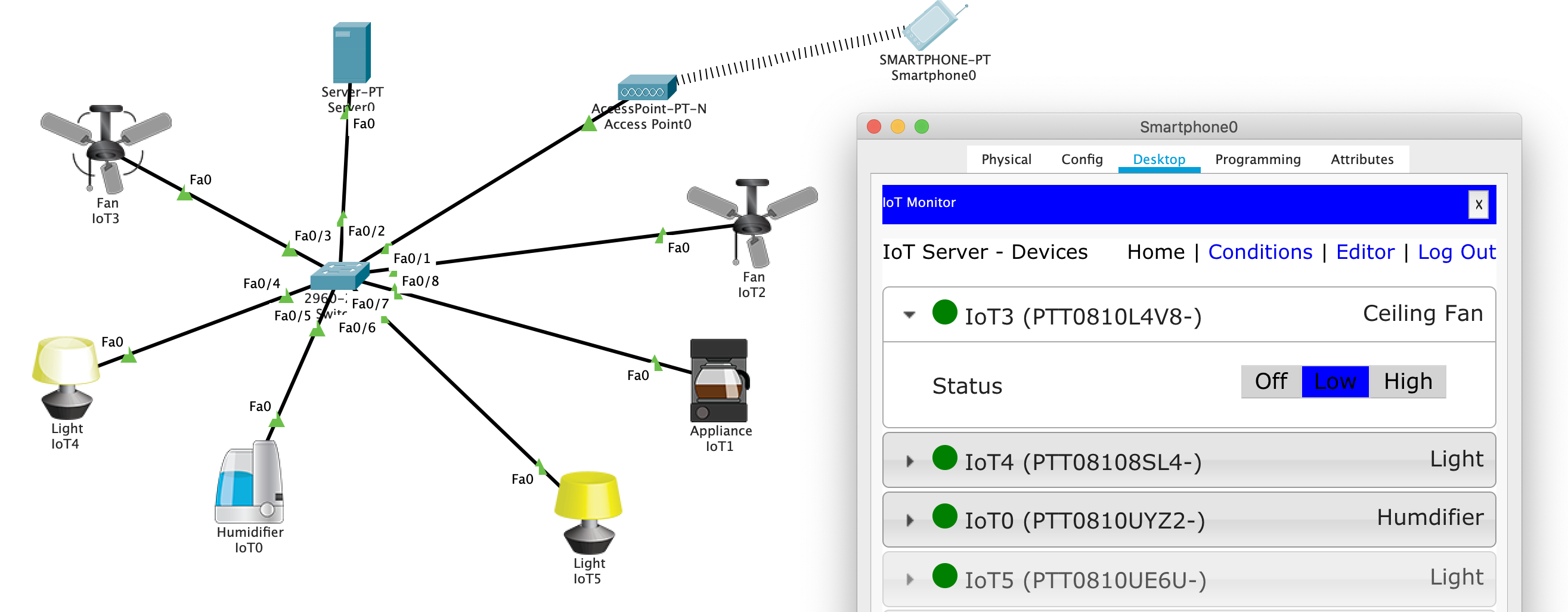Image resolution: width=1568 pixels, height=612 pixels.
Task: Click the Log Out link
Action: pos(1456,252)
